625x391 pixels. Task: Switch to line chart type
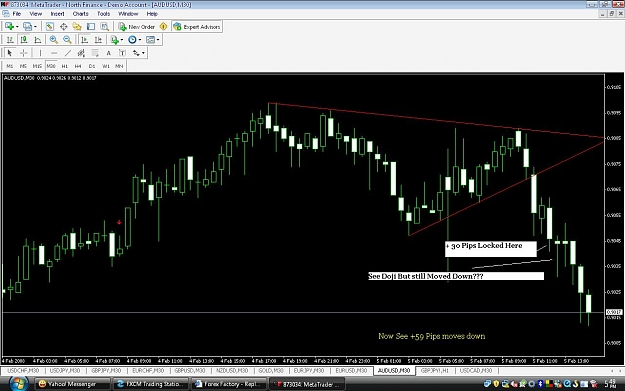click(x=38, y=39)
